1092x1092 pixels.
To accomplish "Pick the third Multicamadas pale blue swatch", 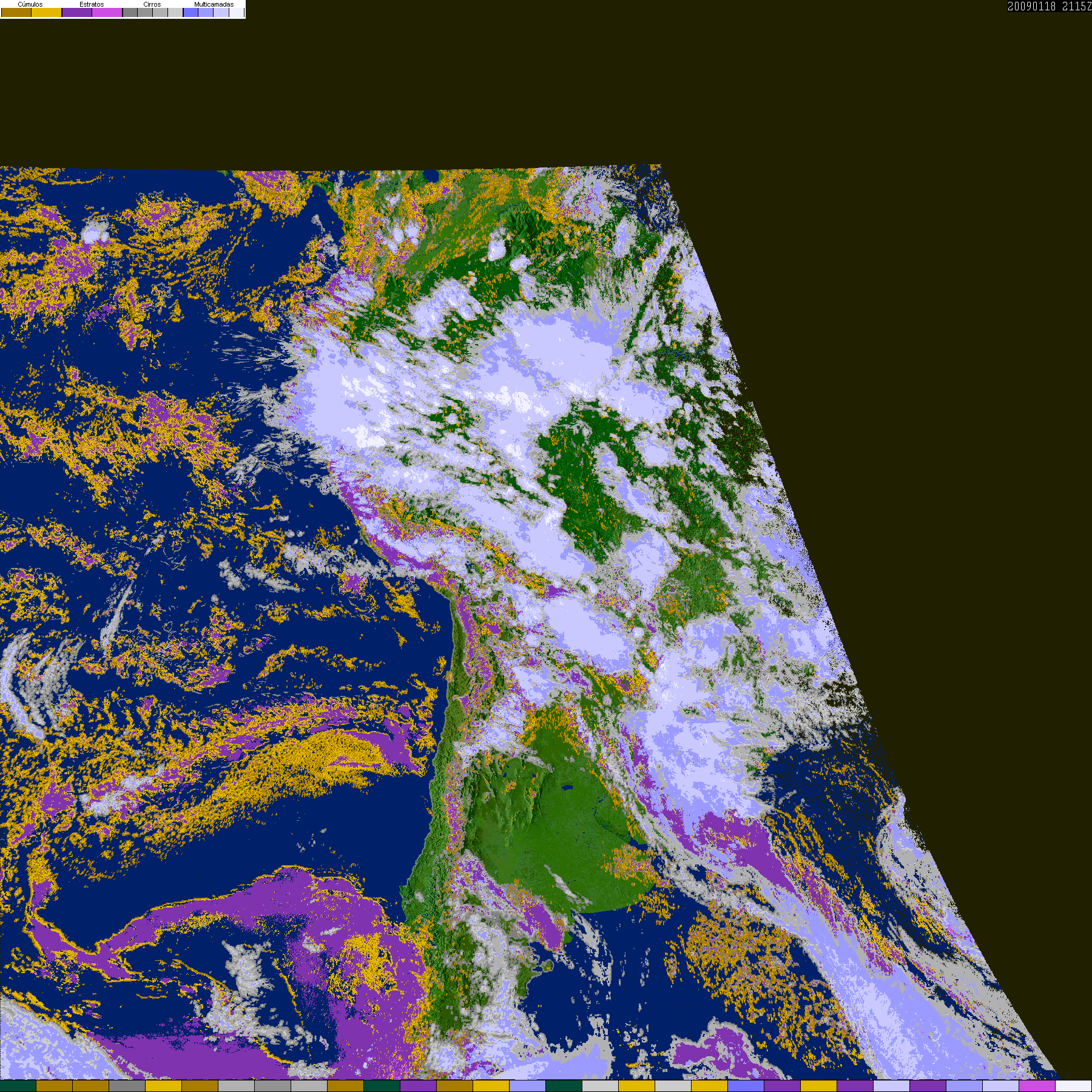I will tap(221, 13).
